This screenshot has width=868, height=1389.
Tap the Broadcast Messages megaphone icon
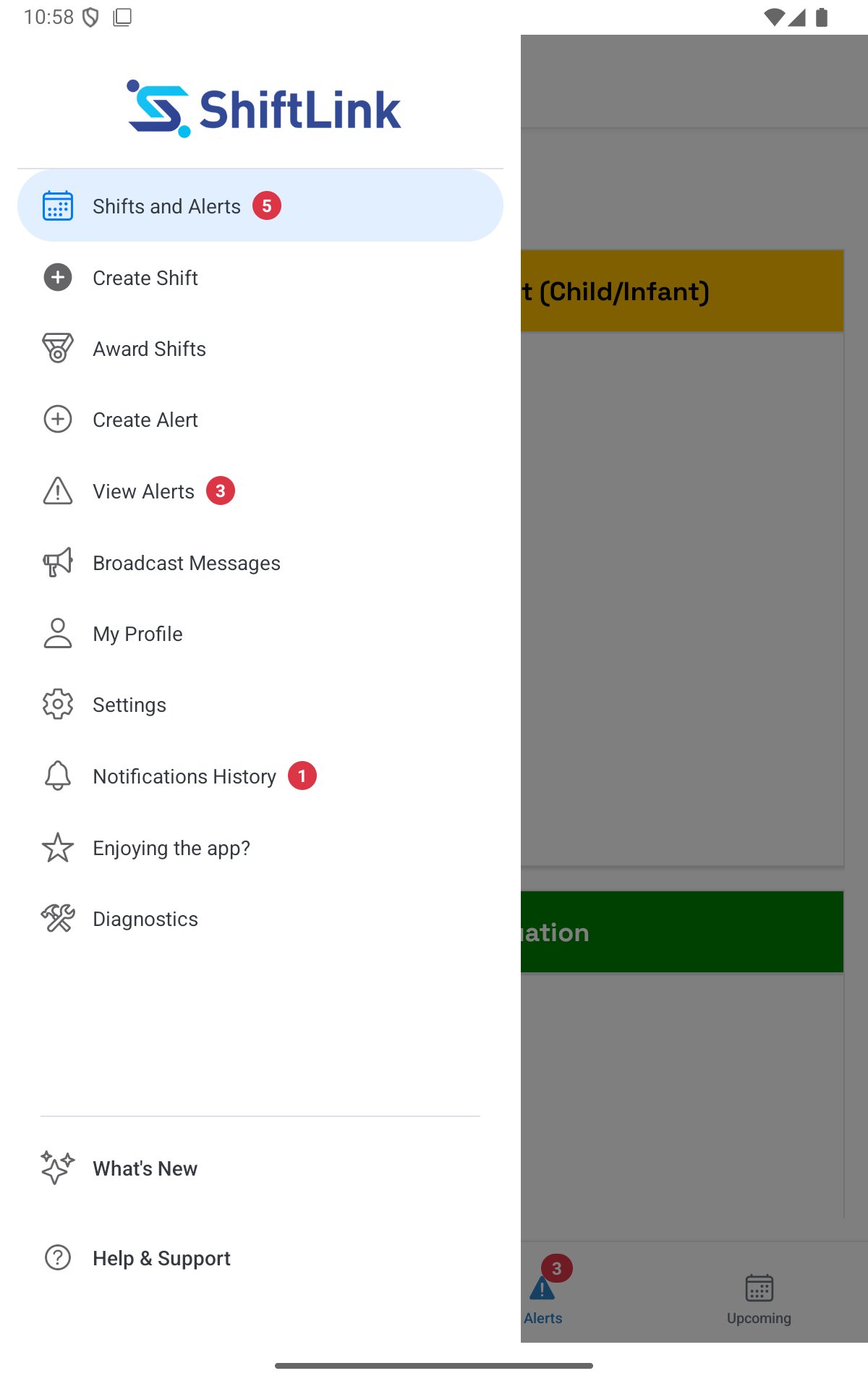[x=58, y=562]
